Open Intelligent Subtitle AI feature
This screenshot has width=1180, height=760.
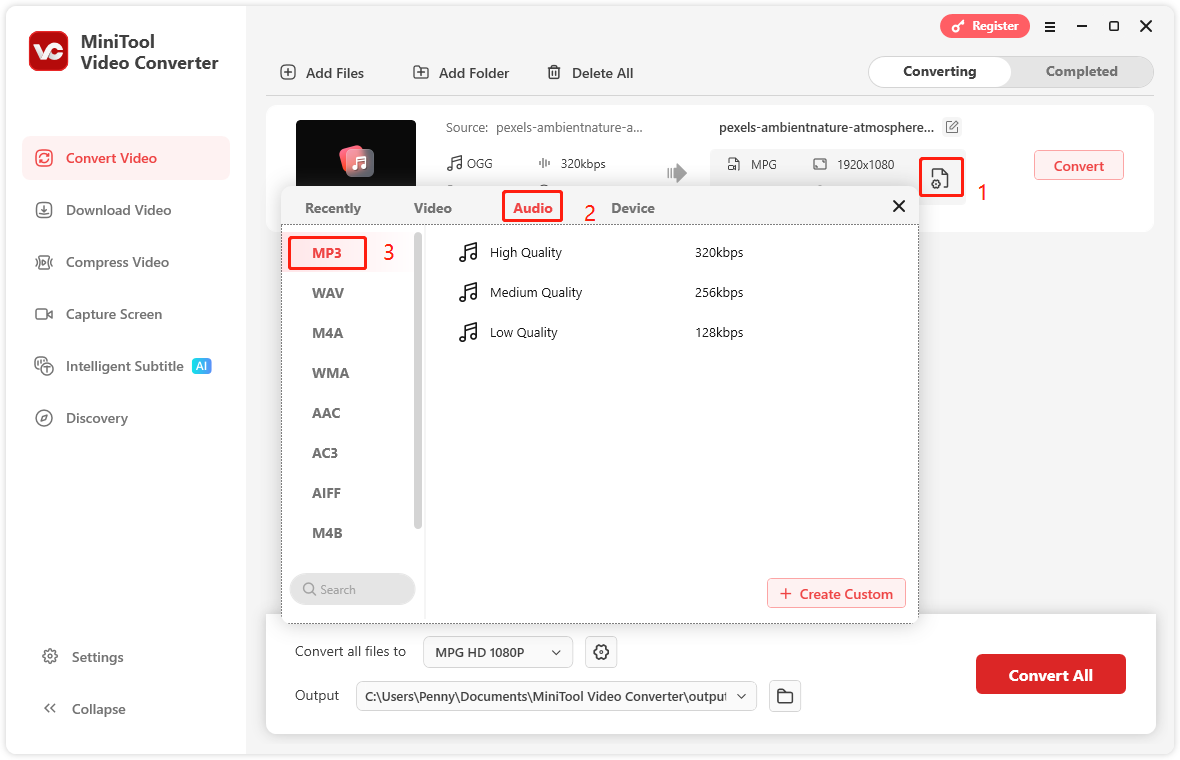pyautogui.click(x=42, y=366)
